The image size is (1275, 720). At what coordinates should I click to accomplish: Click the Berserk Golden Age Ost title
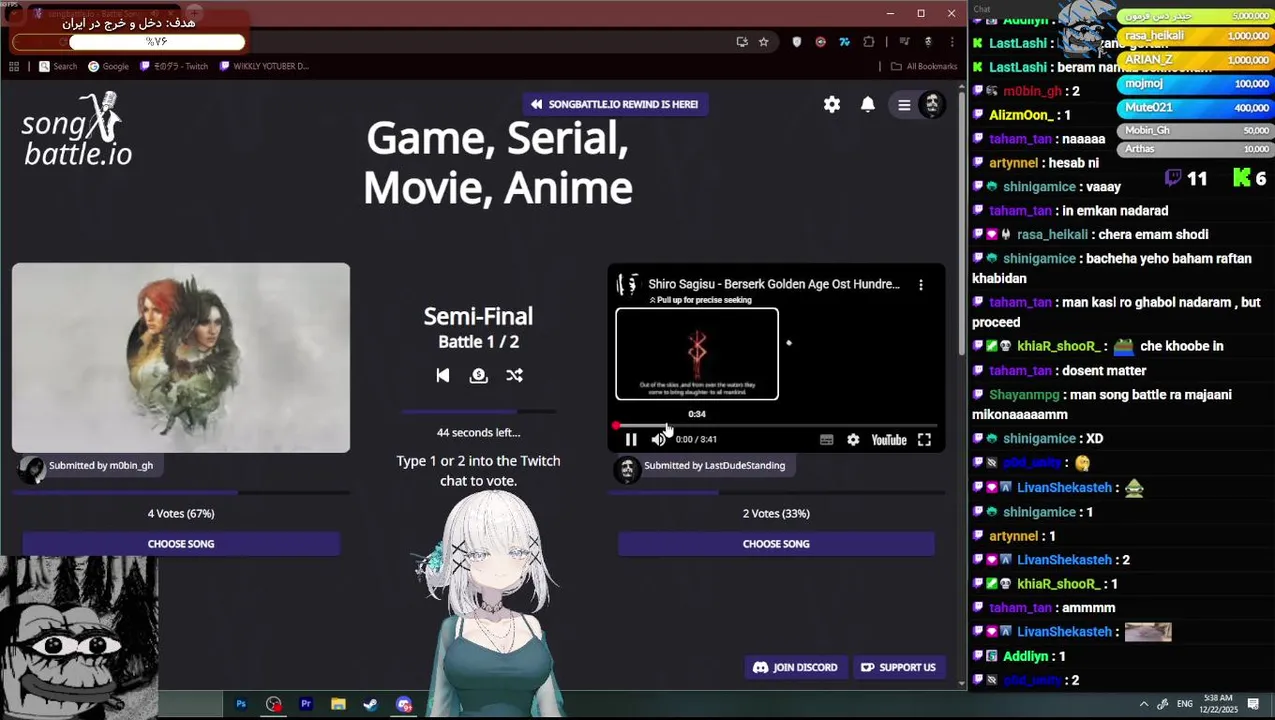pos(774,284)
